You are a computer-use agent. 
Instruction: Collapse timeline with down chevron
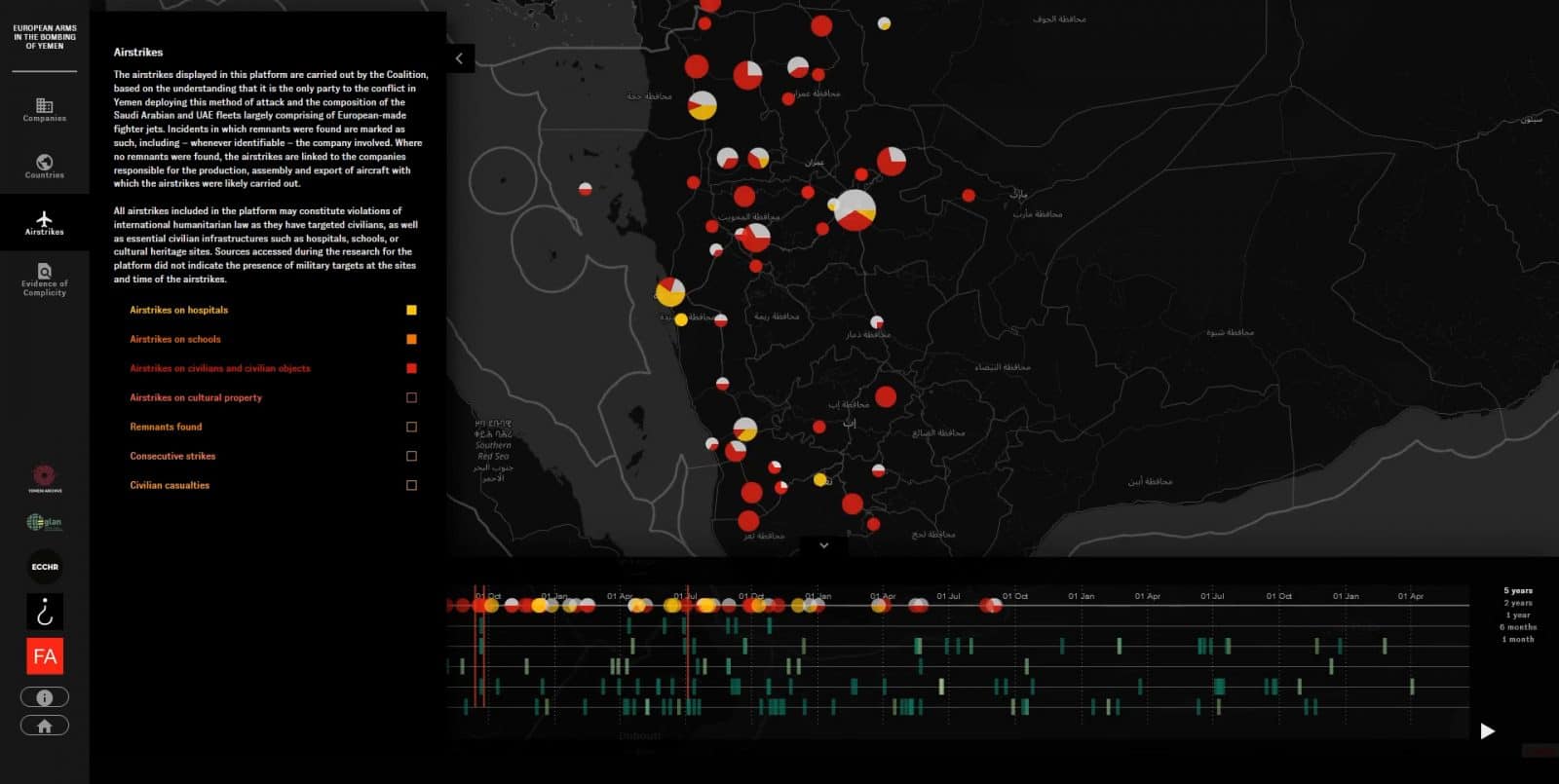click(x=823, y=545)
